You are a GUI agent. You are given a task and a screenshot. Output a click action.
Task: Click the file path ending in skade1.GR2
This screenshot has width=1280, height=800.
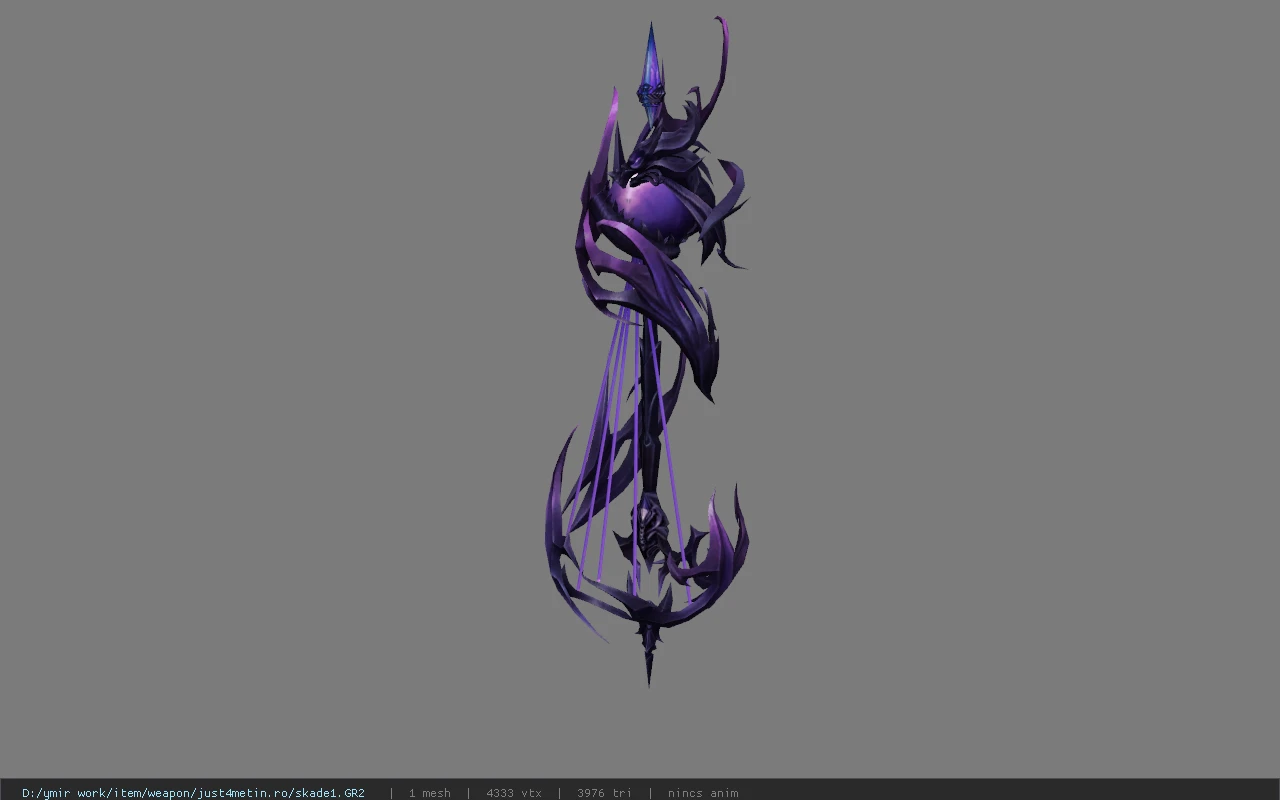193,793
